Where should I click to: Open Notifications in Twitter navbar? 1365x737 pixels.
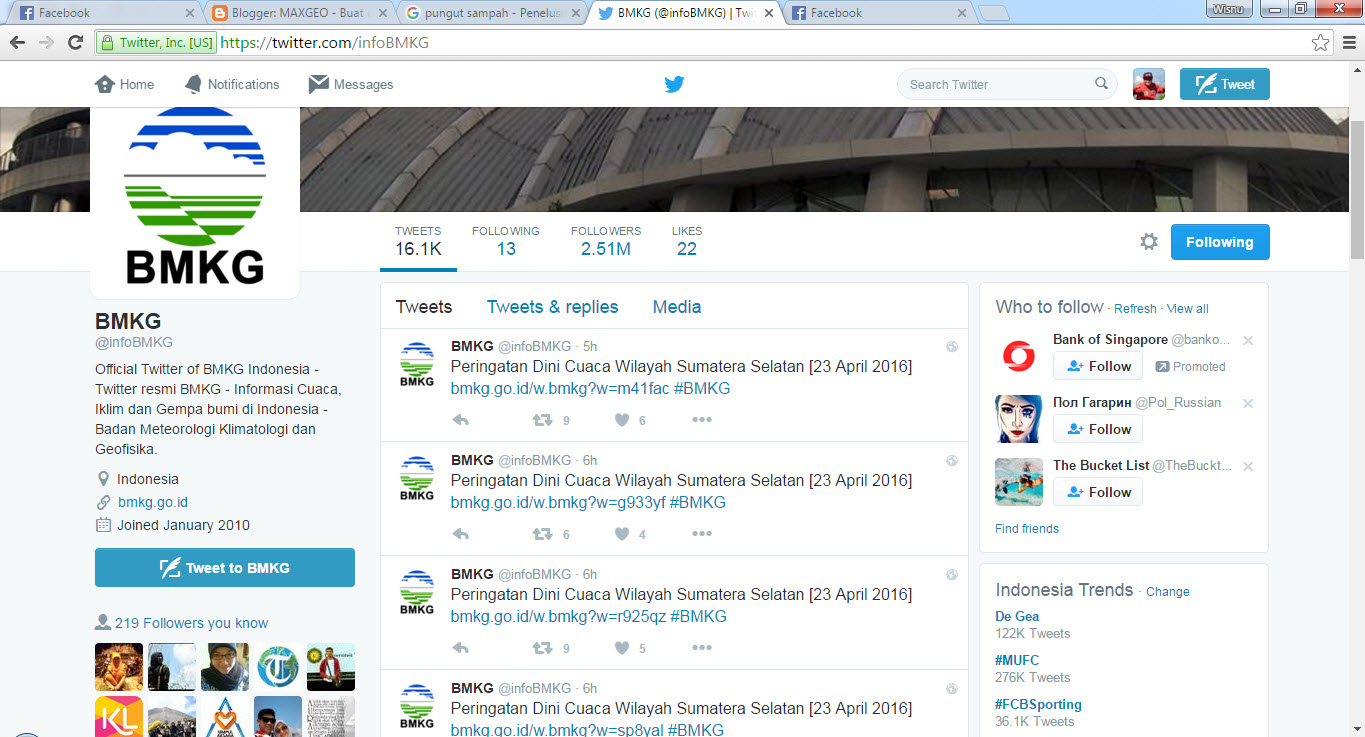(x=232, y=84)
